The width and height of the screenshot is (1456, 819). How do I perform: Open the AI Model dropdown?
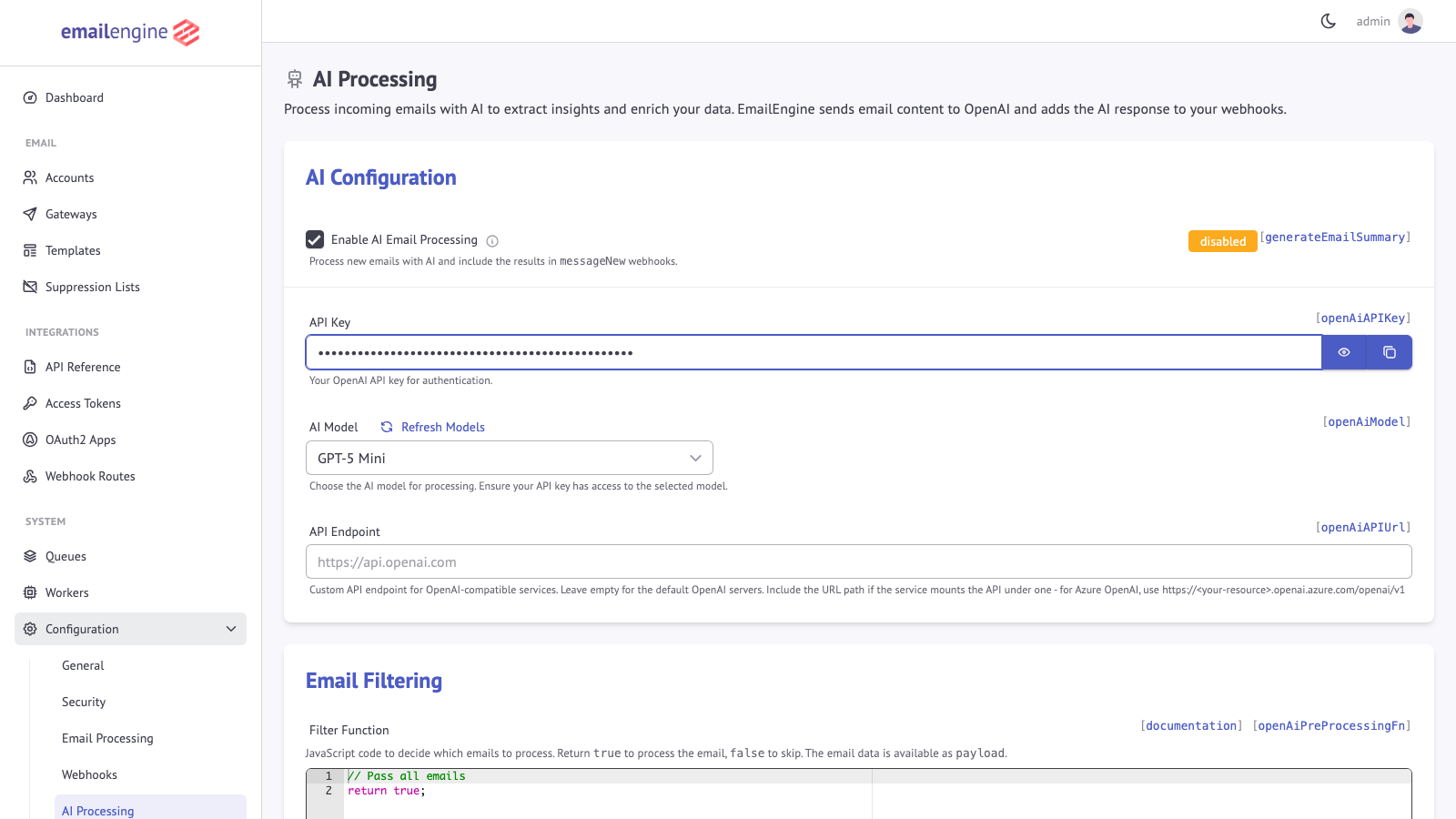(x=510, y=458)
